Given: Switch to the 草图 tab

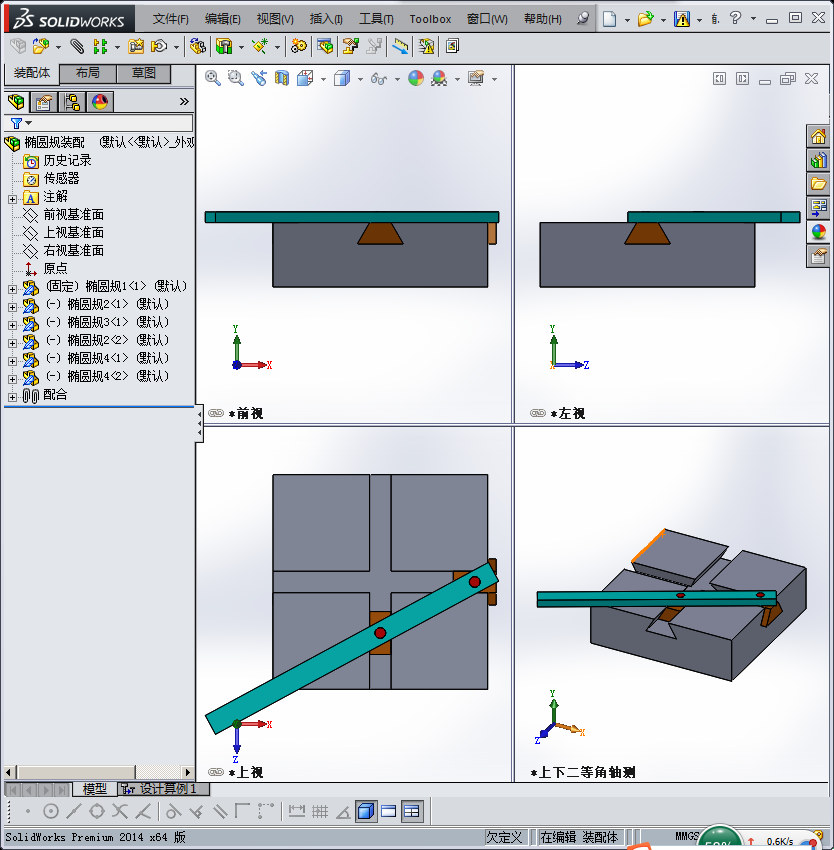Looking at the screenshot, I should pyautogui.click(x=144, y=73).
